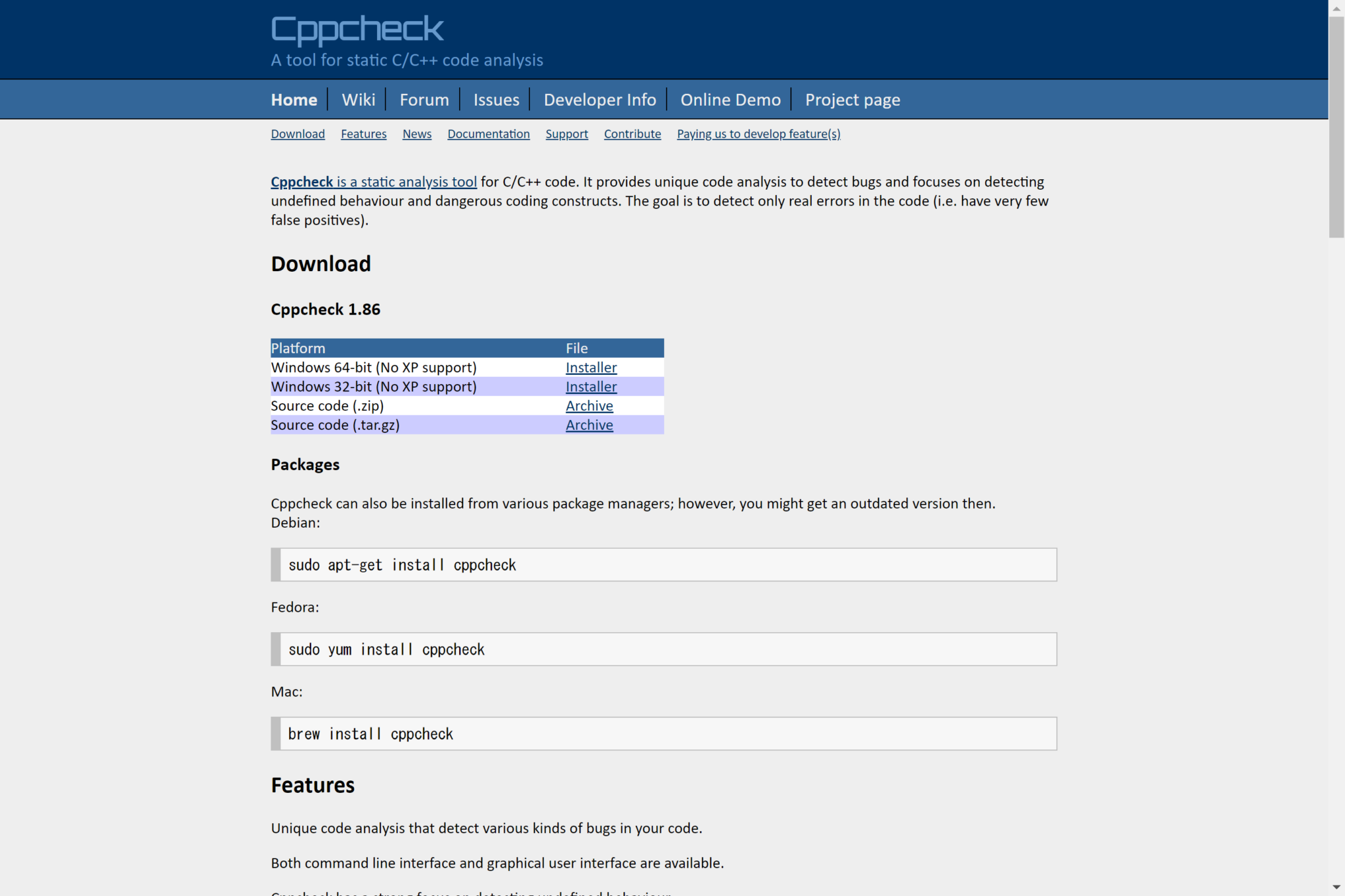Download the Windows 32-bit Installer
Screen dimensions: 1345x896
click(x=590, y=386)
